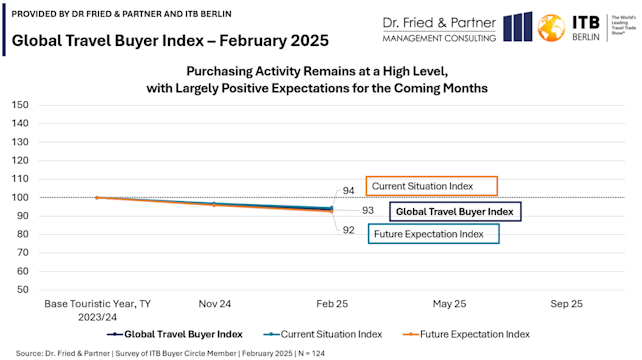Image resolution: width=642 pixels, height=360 pixels.
Task: Click the data value 92 label
Action: [348, 230]
